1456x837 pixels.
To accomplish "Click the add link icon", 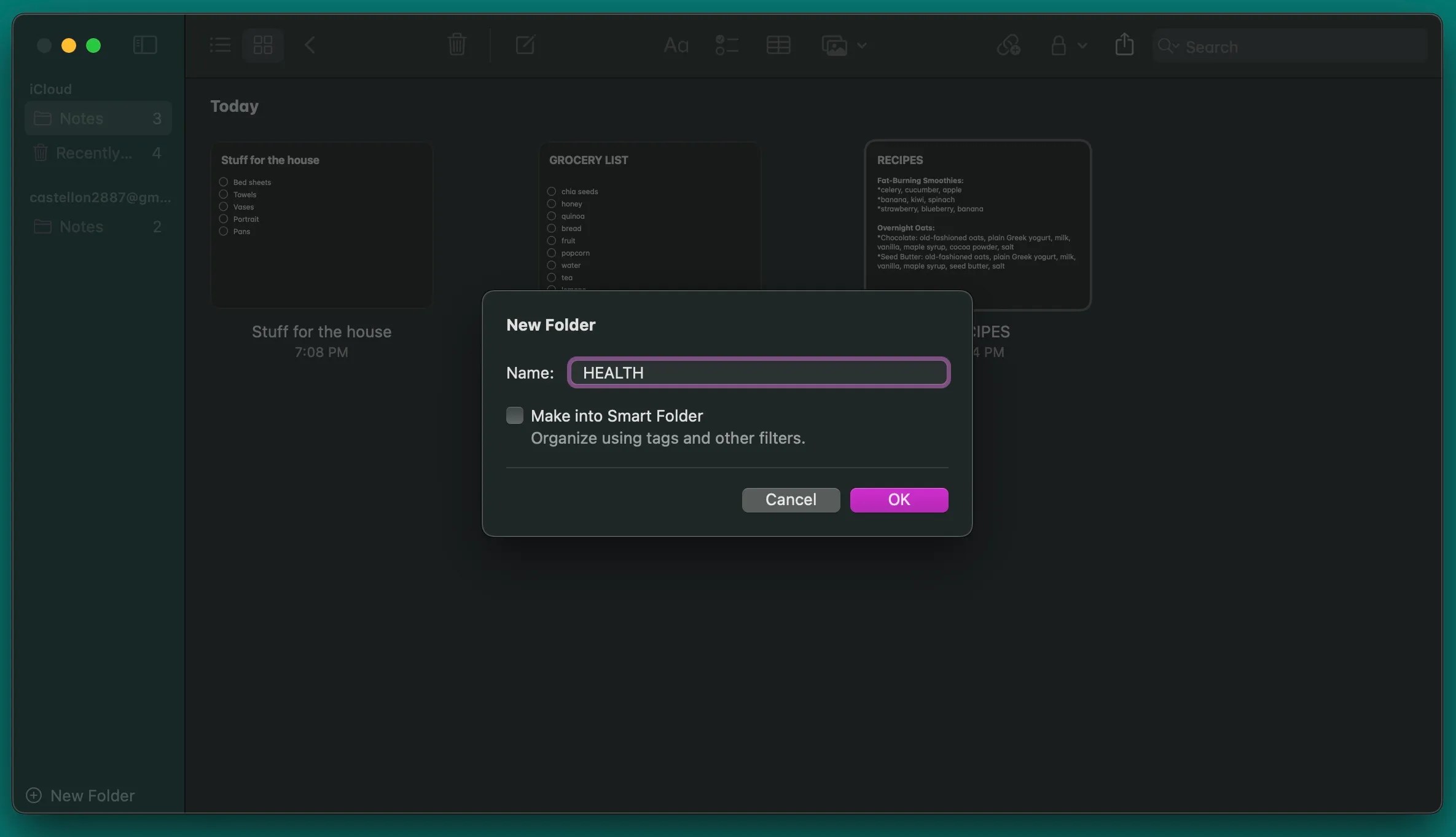I will (x=1008, y=45).
